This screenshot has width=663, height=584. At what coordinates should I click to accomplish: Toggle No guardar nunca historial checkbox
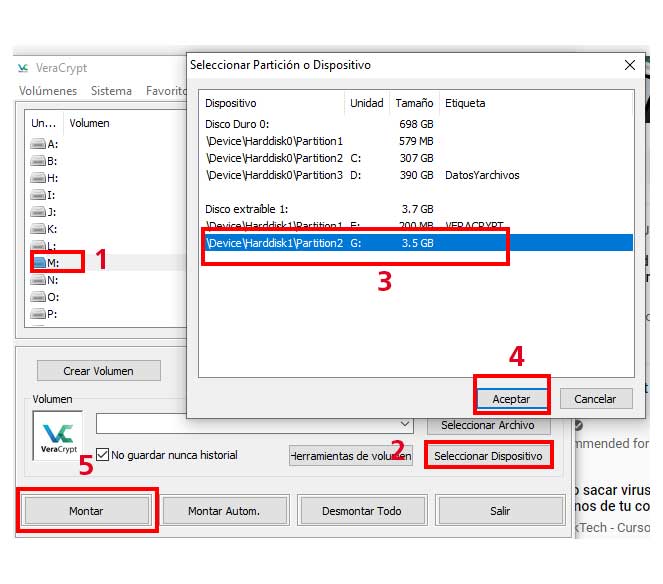click(102, 455)
